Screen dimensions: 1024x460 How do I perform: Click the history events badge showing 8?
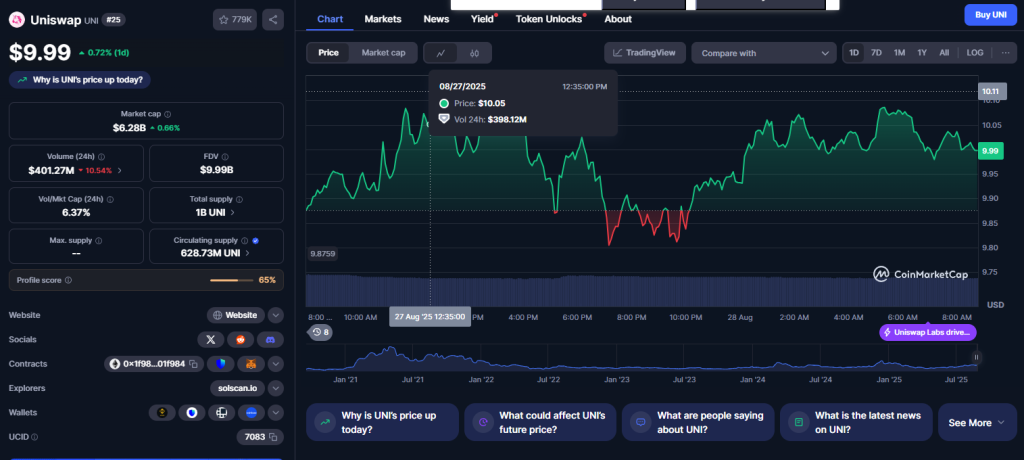(x=320, y=331)
